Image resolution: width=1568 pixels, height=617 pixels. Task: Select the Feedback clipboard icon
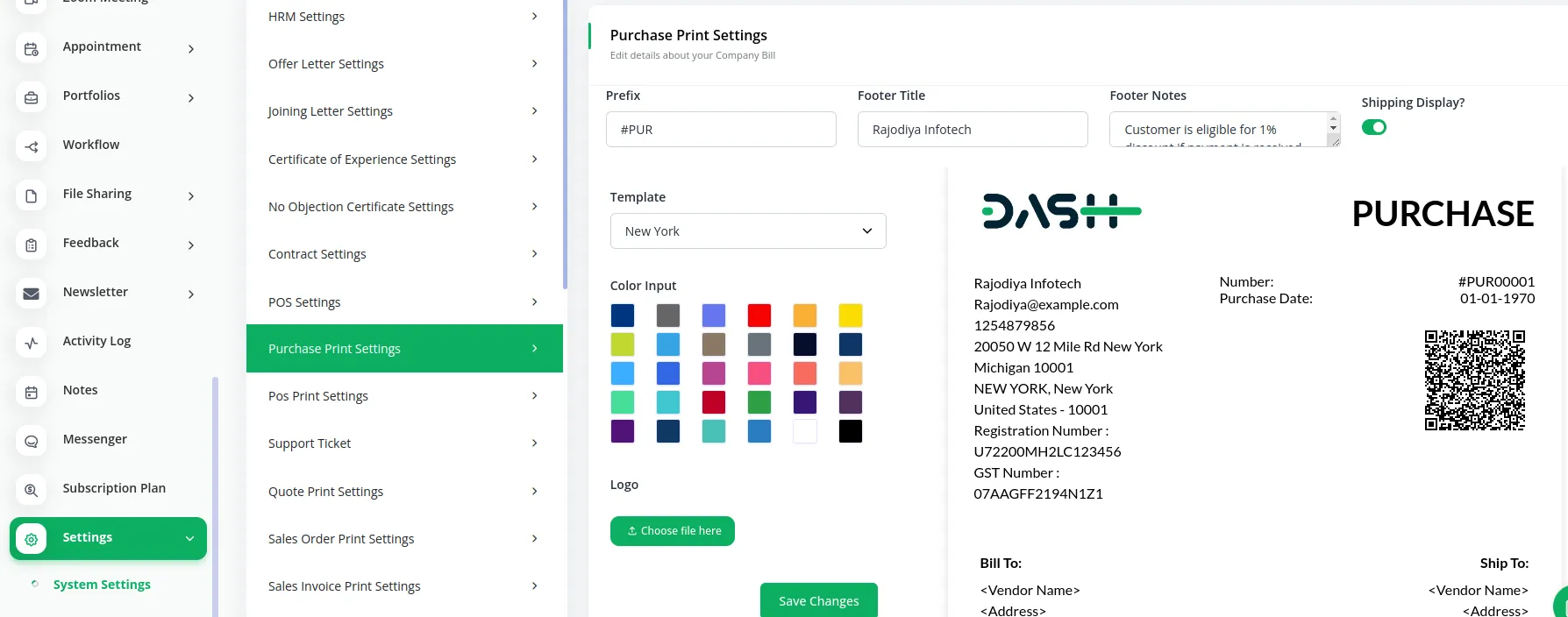tap(31, 244)
